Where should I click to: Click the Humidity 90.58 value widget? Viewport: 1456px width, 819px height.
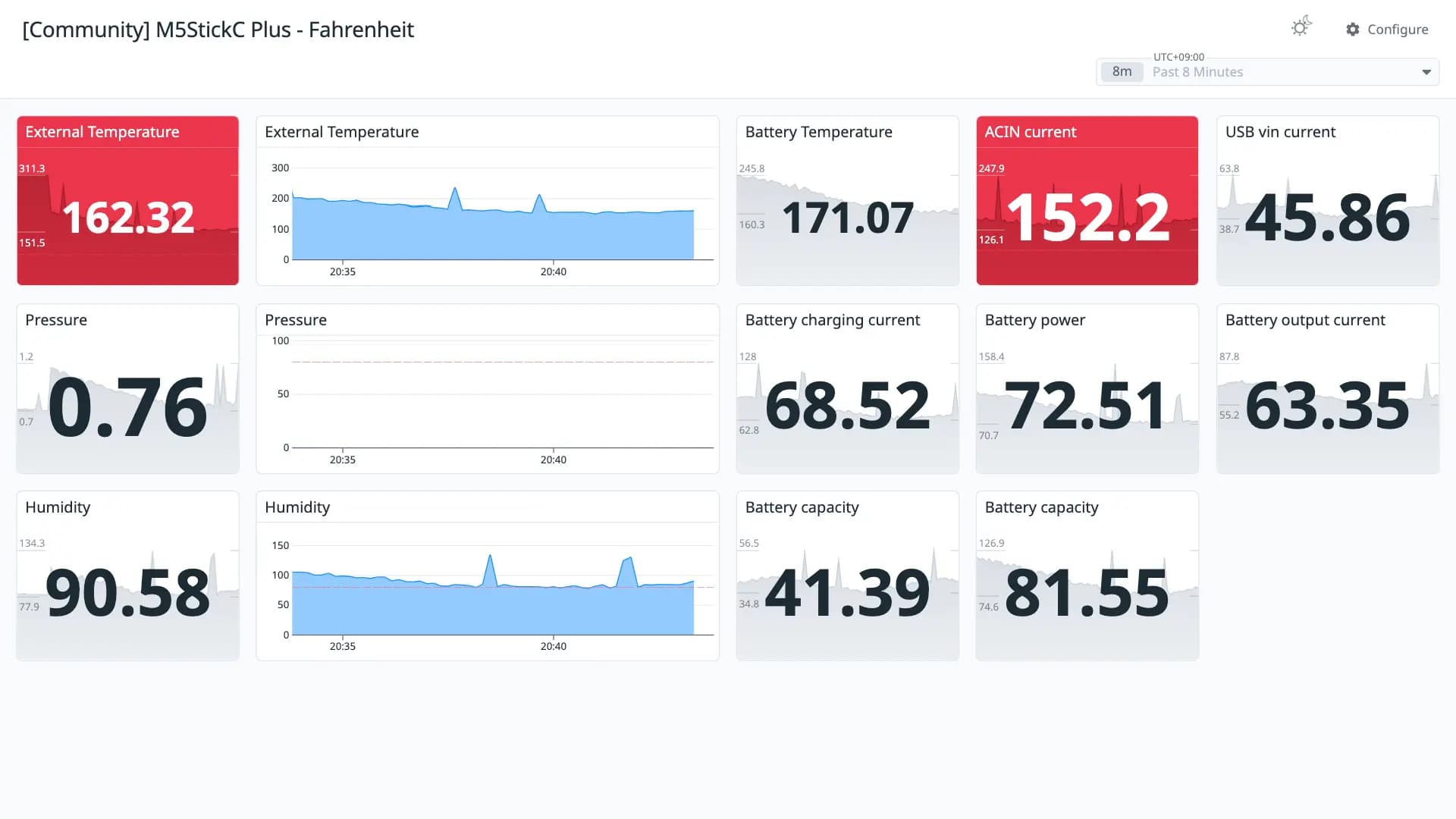tap(128, 576)
